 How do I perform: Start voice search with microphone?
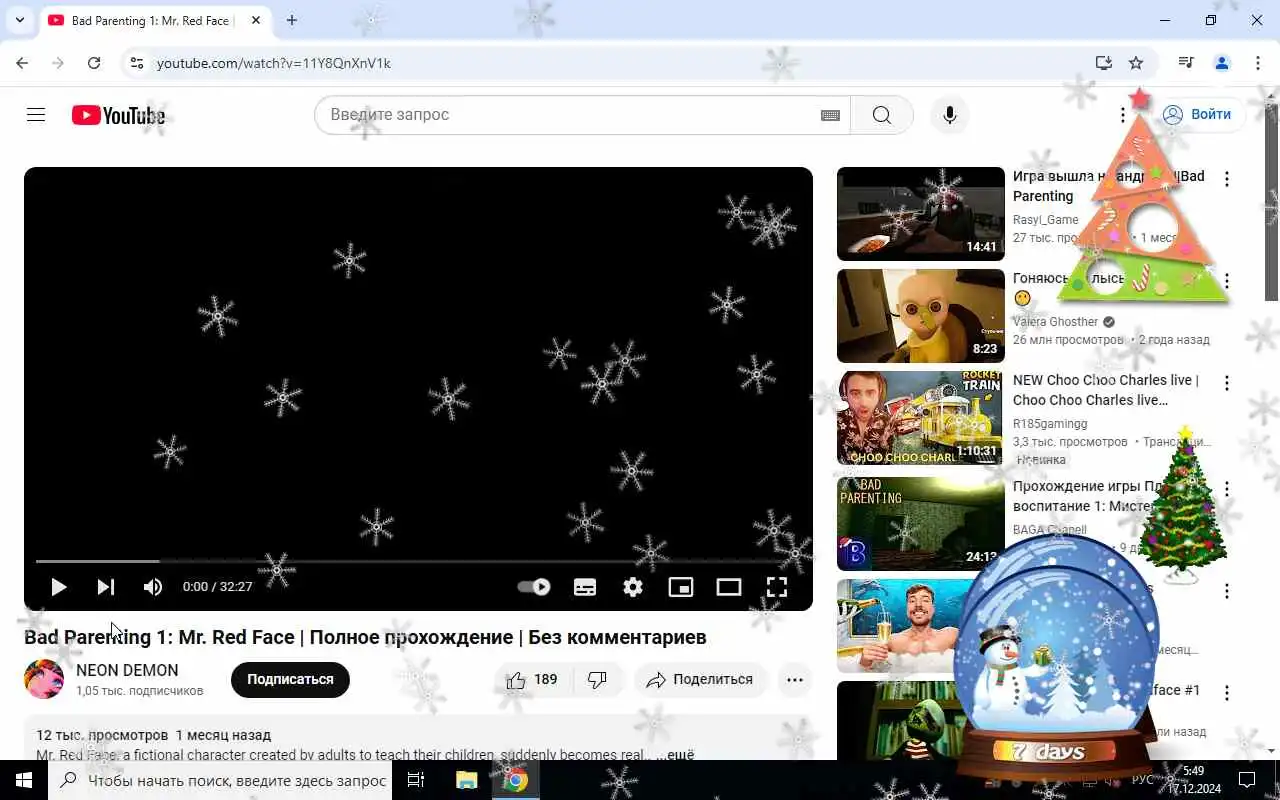950,115
